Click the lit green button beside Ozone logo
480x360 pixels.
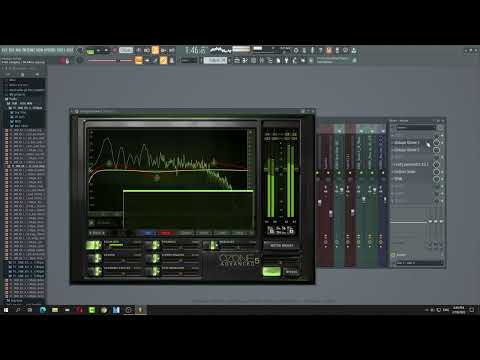[x=271, y=271]
